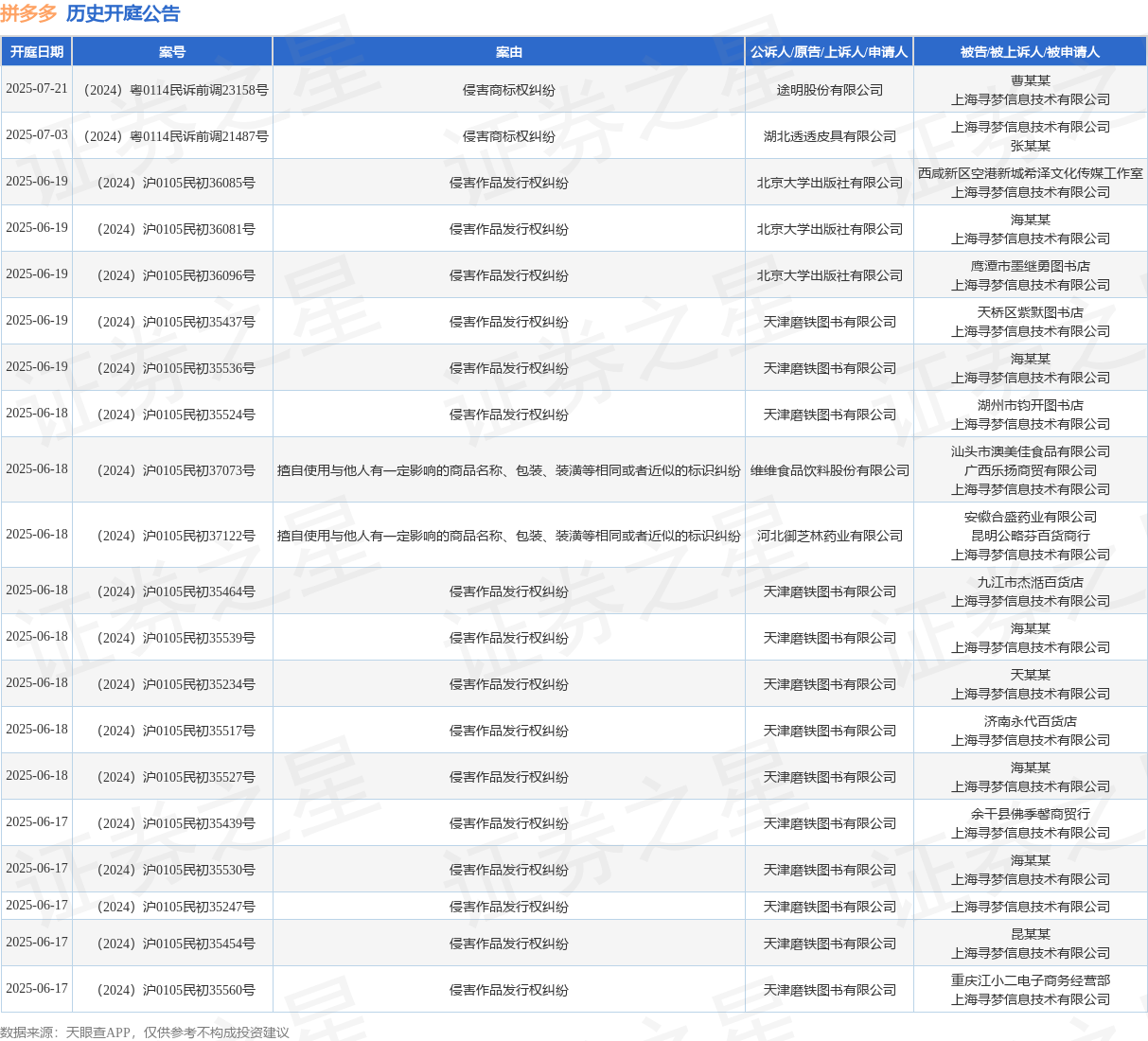The image size is (1148, 1041).
Task: Select case number 沪0105民初35439号
Action: click(x=199, y=824)
